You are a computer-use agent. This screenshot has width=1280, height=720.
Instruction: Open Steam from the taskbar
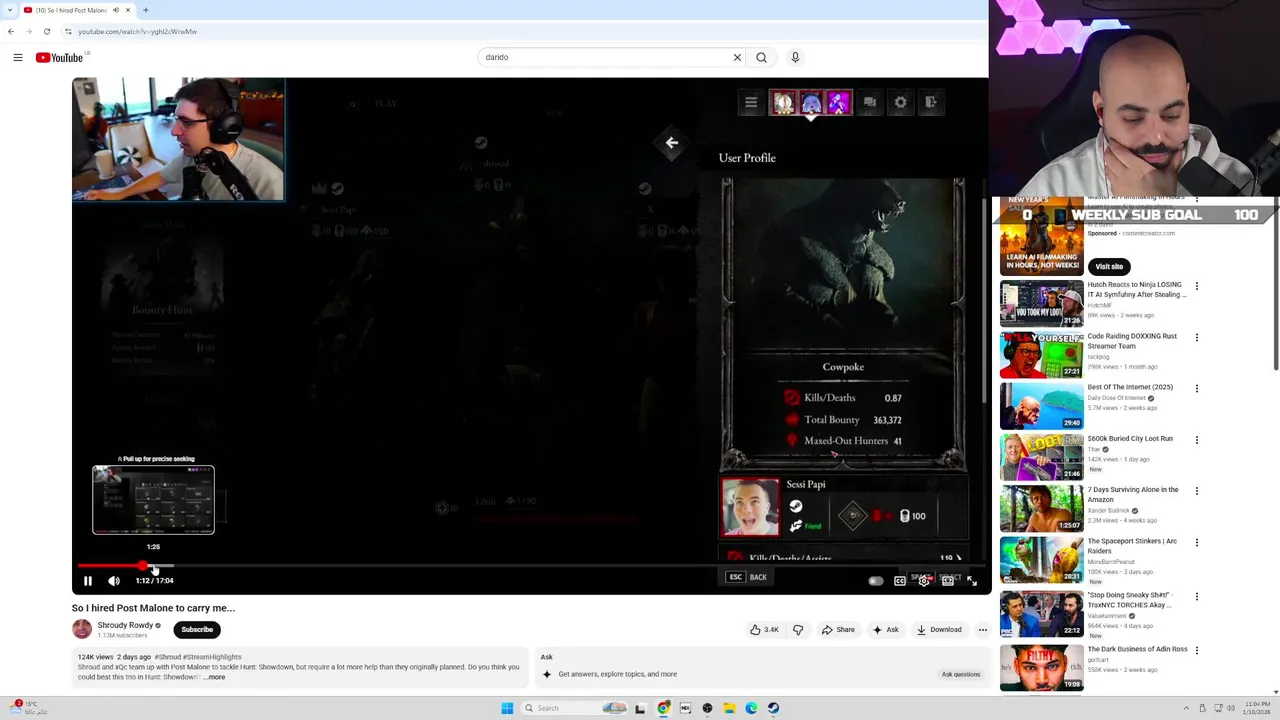(773, 708)
